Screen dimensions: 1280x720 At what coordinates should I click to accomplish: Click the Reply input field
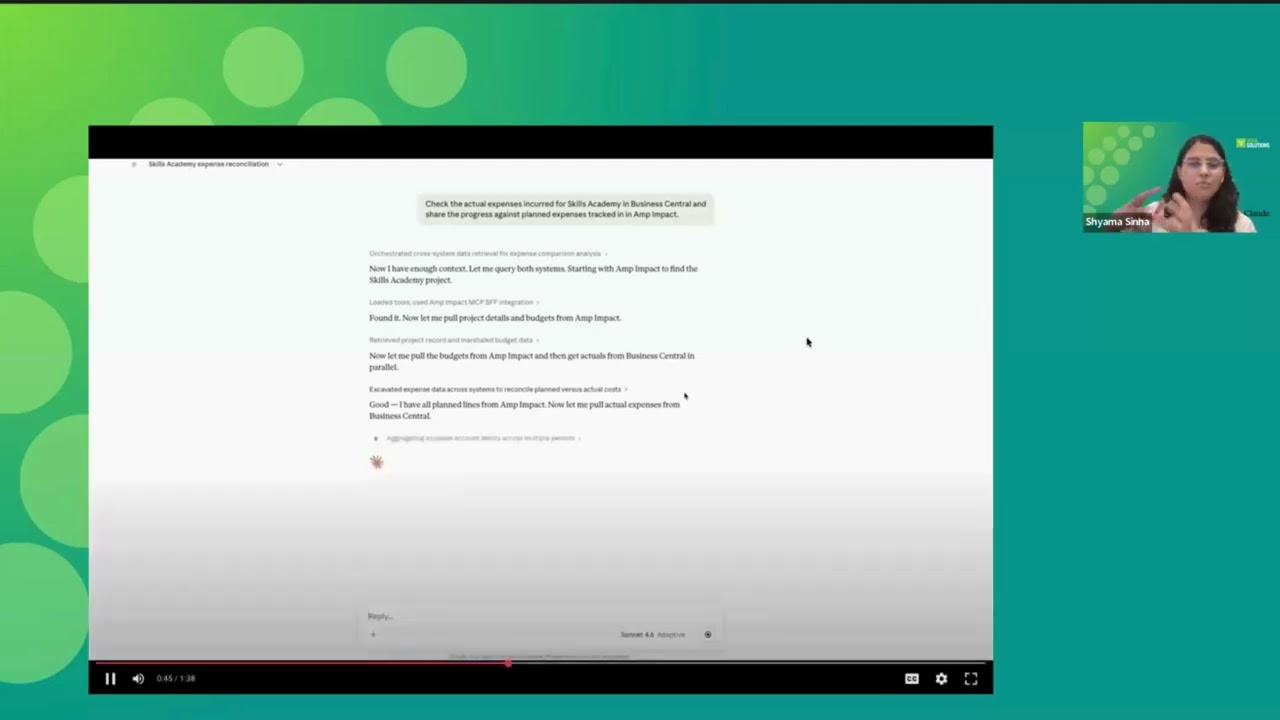[540, 616]
